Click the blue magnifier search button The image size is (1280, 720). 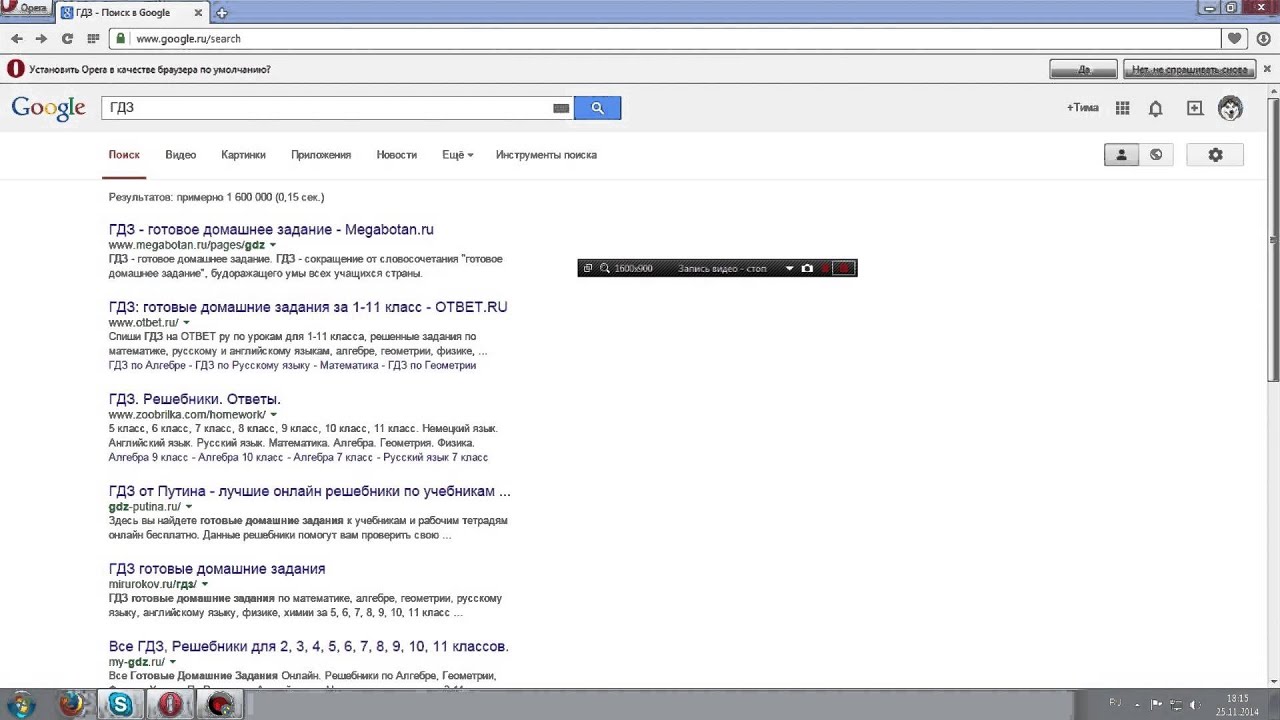click(597, 108)
